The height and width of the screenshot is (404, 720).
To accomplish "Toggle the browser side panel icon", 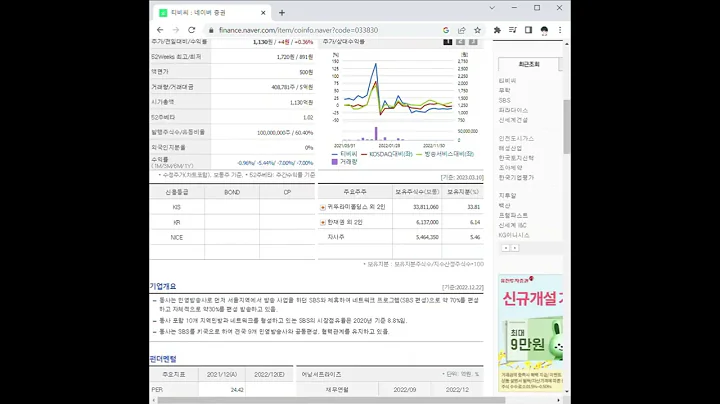I will point(529,30).
